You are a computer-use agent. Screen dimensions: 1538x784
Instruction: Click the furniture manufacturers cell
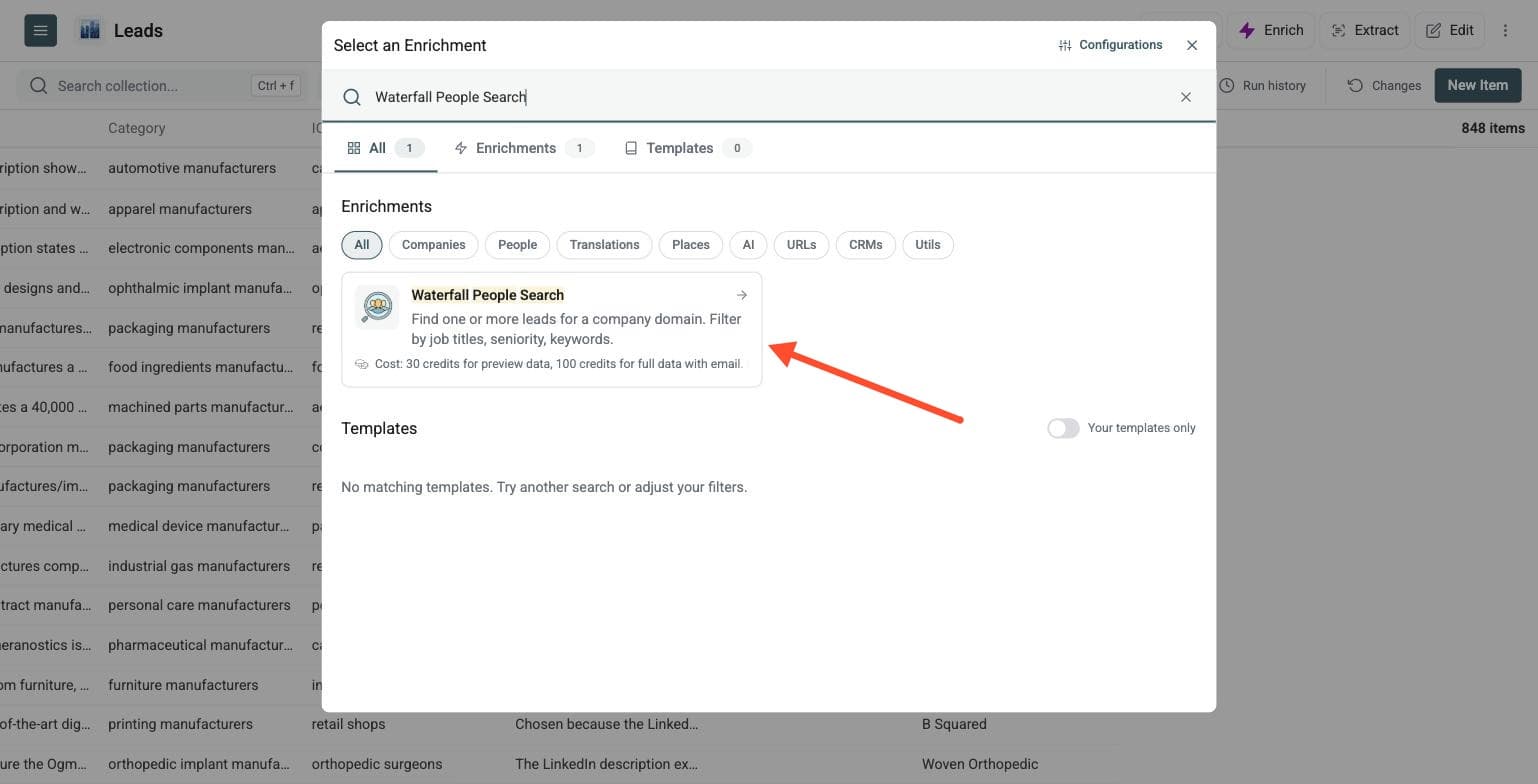click(x=183, y=685)
